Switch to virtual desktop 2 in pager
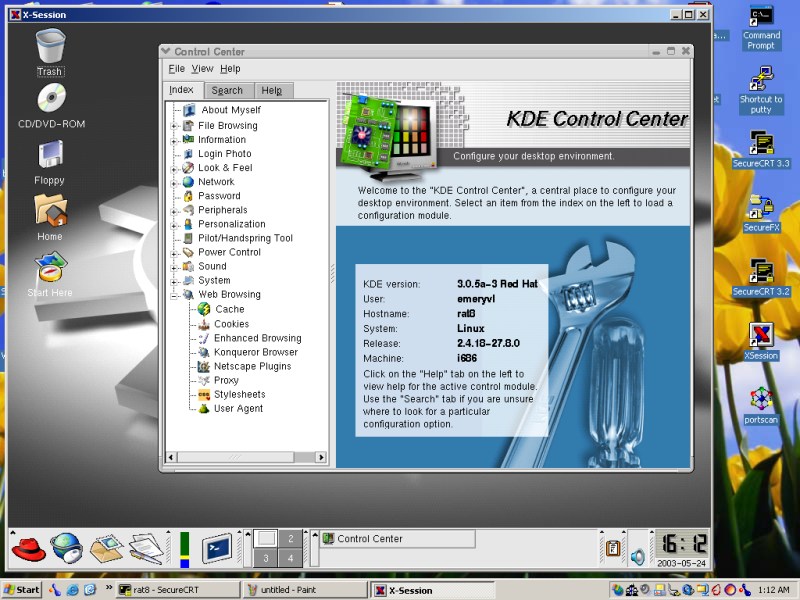This screenshot has height=600, width=800. pos(291,539)
